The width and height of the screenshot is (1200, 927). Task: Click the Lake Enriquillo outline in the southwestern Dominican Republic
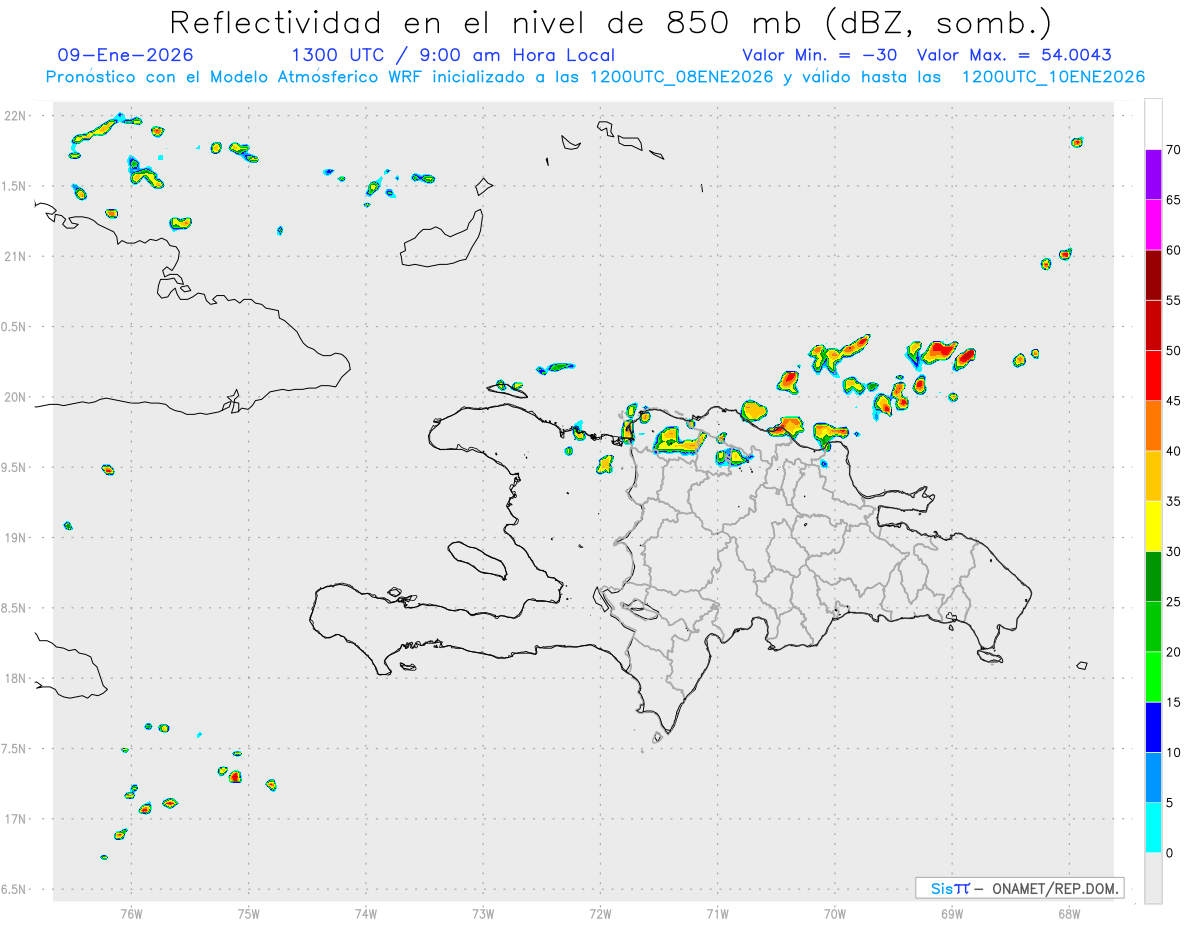tap(638, 608)
